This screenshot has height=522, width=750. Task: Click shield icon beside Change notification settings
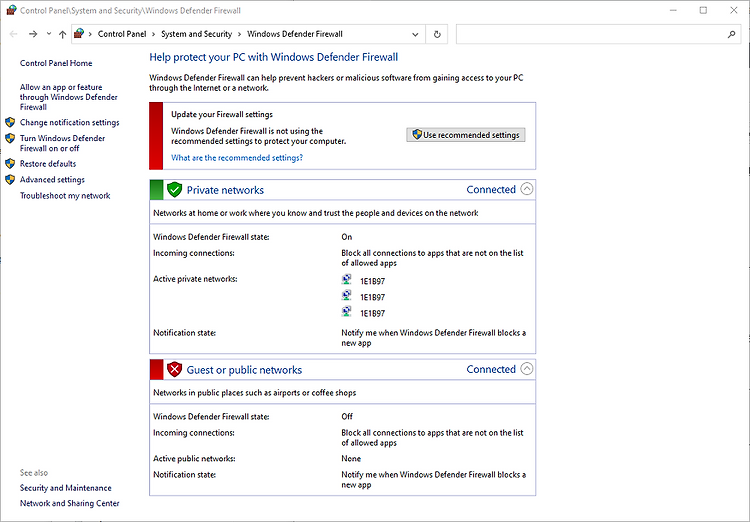point(10,122)
